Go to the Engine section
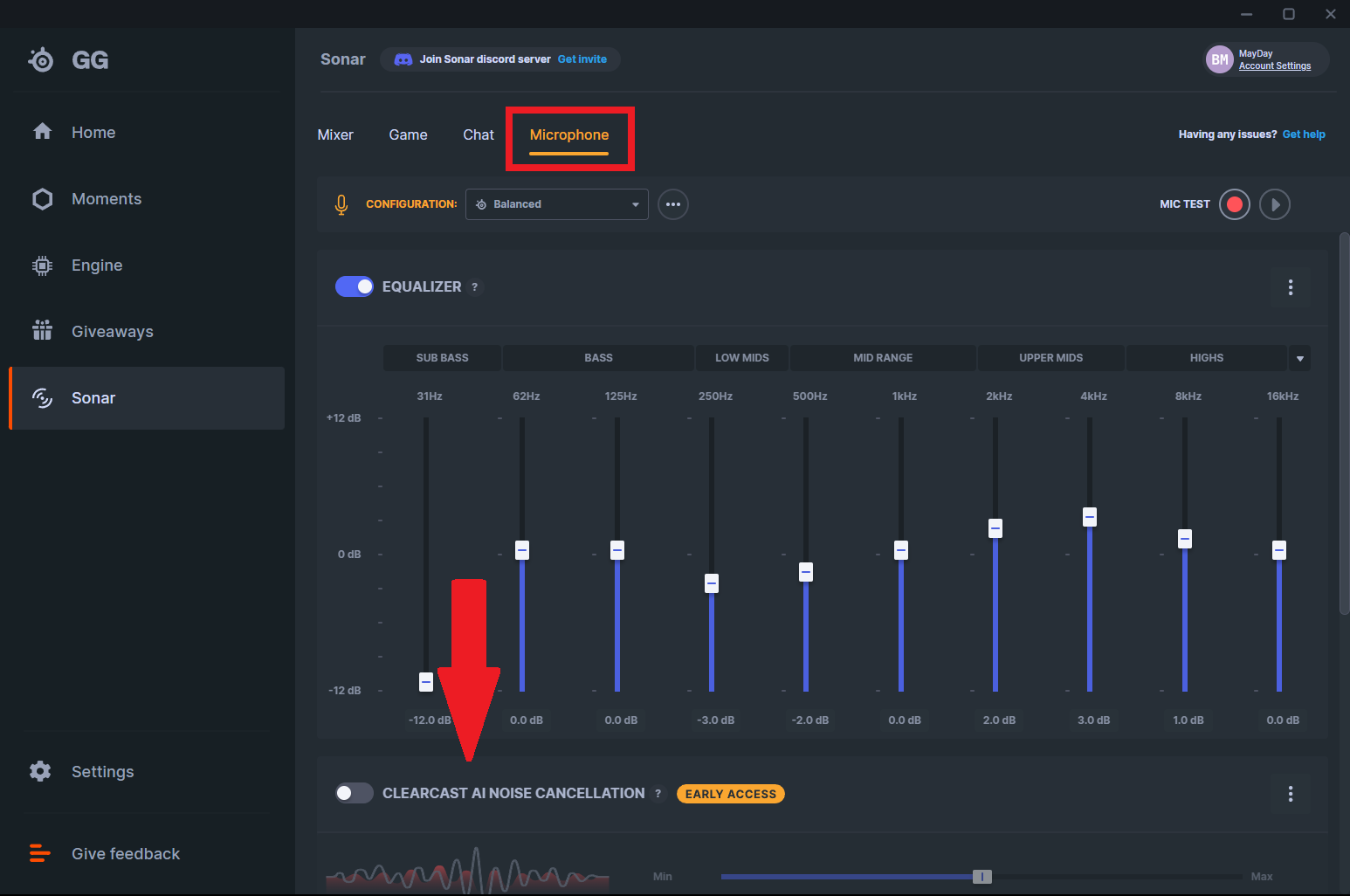Image resolution: width=1350 pixels, height=896 pixels. [x=147, y=265]
